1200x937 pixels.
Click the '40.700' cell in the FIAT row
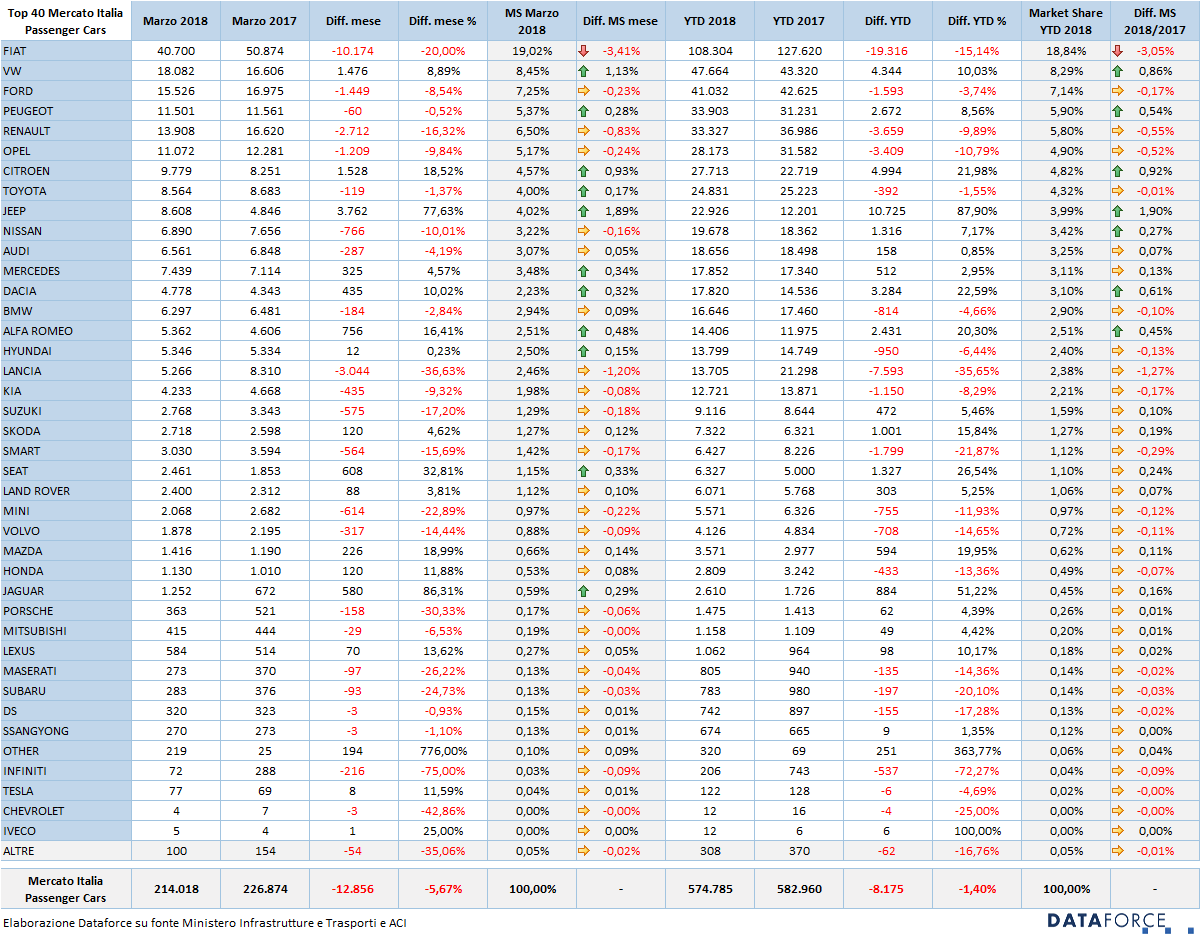coord(174,51)
